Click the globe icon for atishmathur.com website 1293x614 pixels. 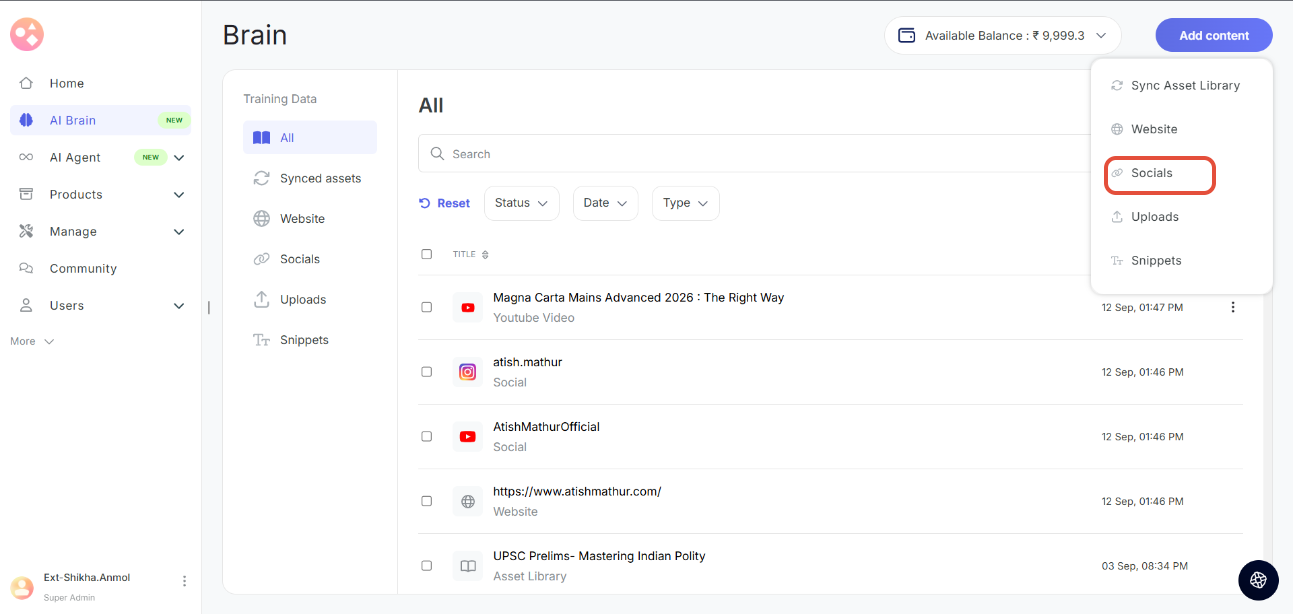[x=467, y=501]
